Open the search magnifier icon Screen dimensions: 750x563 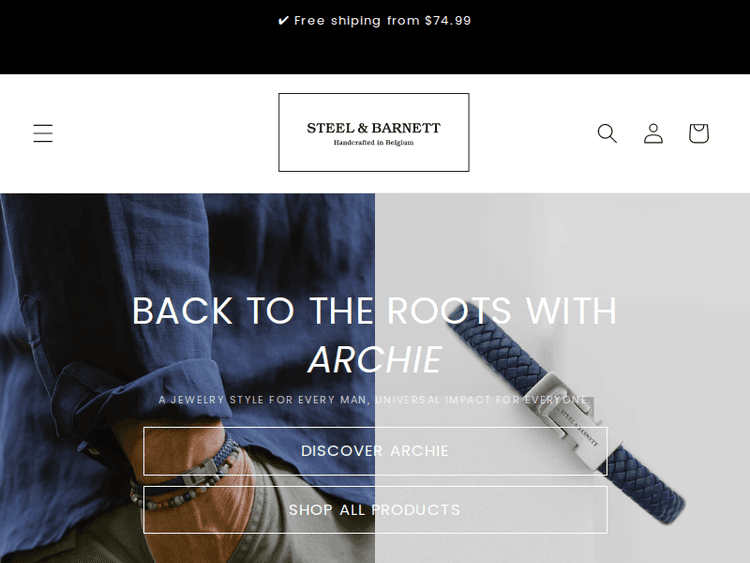click(x=607, y=133)
